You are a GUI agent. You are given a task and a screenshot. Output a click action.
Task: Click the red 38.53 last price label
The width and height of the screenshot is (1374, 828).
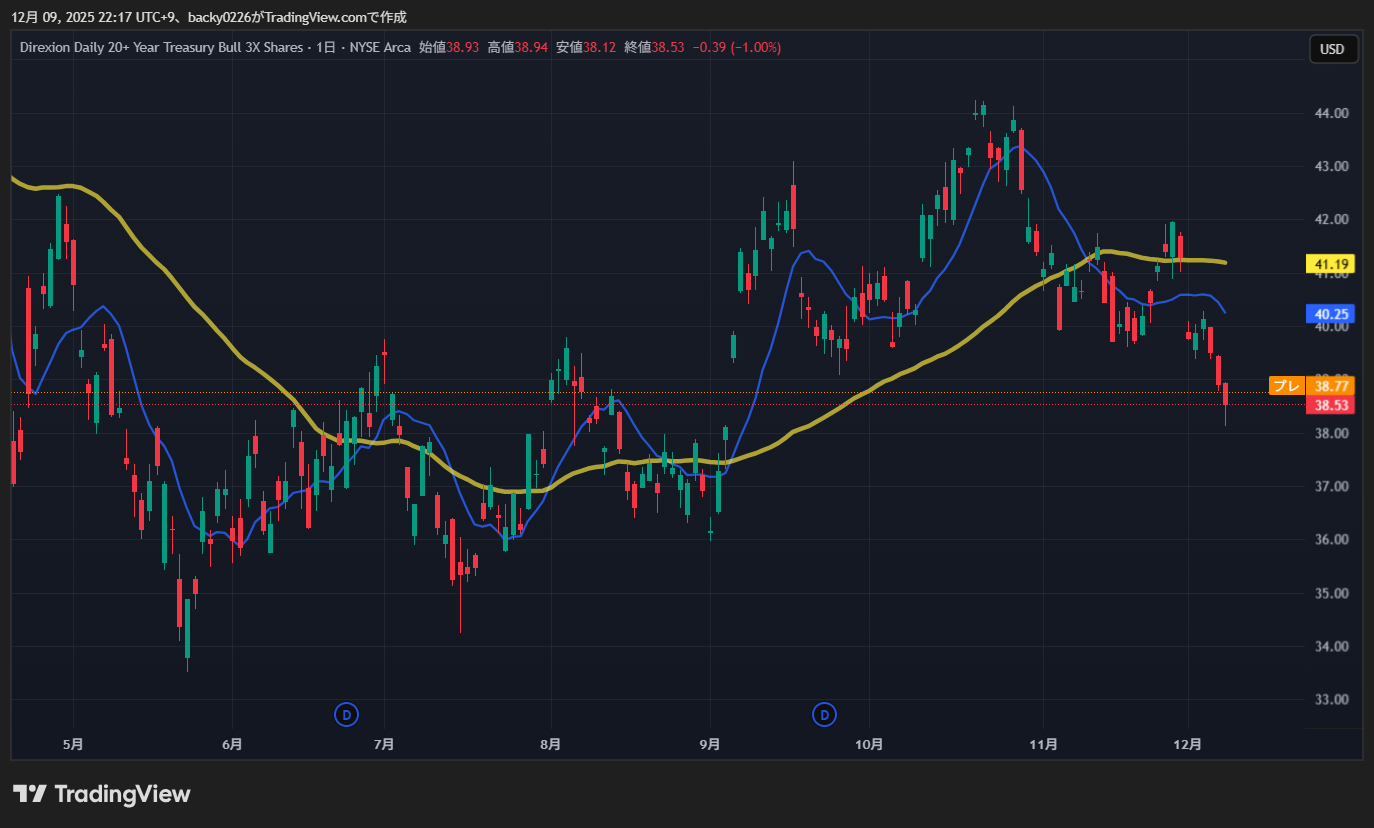pyautogui.click(x=1332, y=405)
